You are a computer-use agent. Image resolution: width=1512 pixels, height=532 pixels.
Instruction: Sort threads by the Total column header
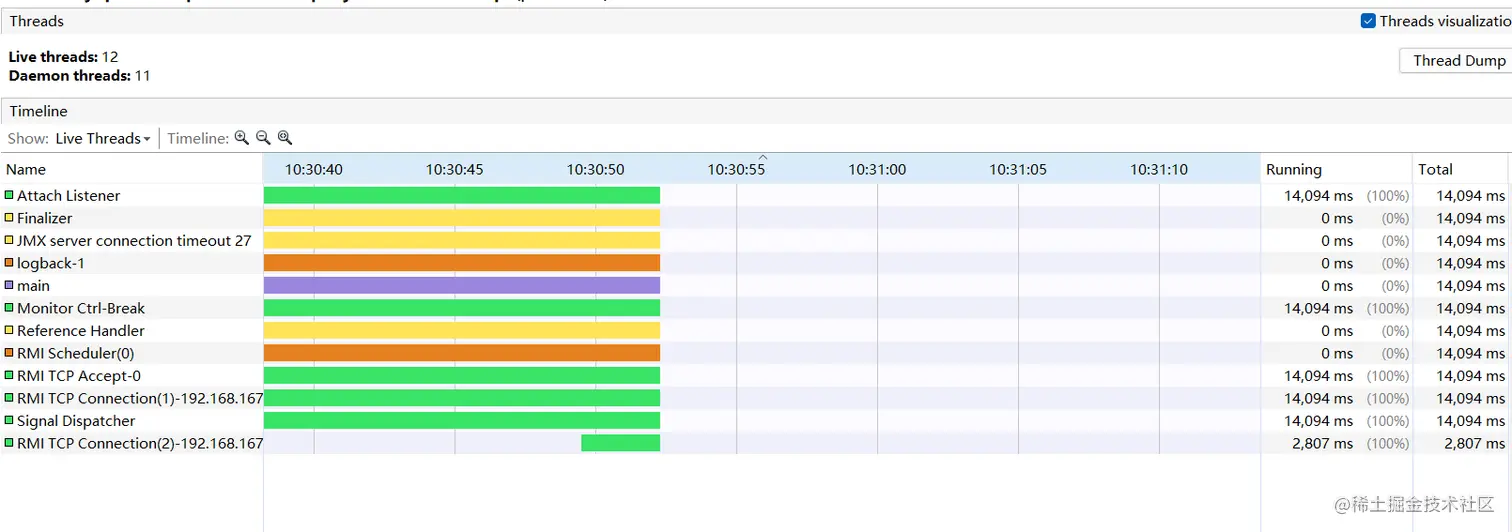[x=1460, y=169]
